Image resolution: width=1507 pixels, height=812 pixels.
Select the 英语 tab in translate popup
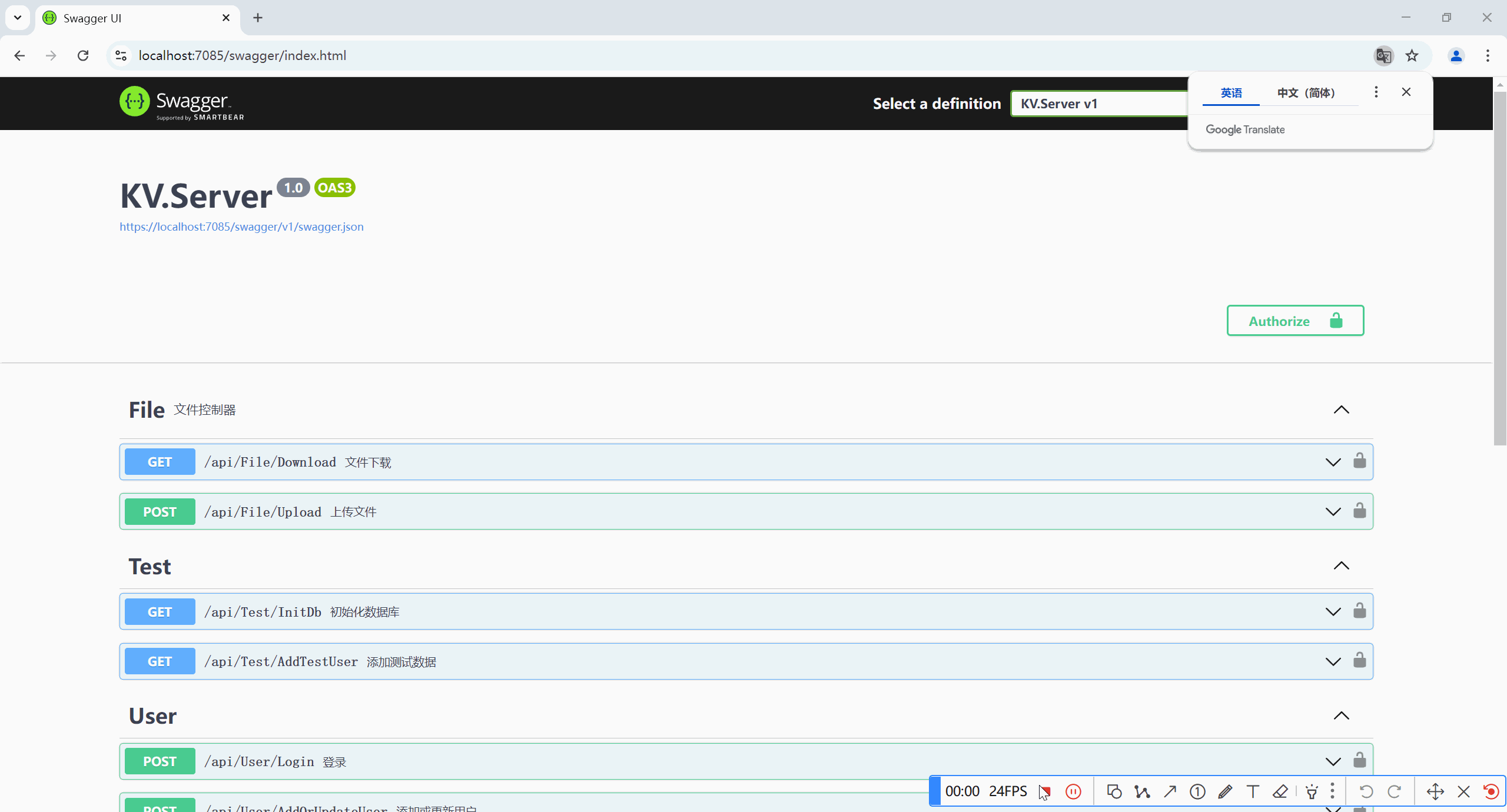pyautogui.click(x=1231, y=93)
